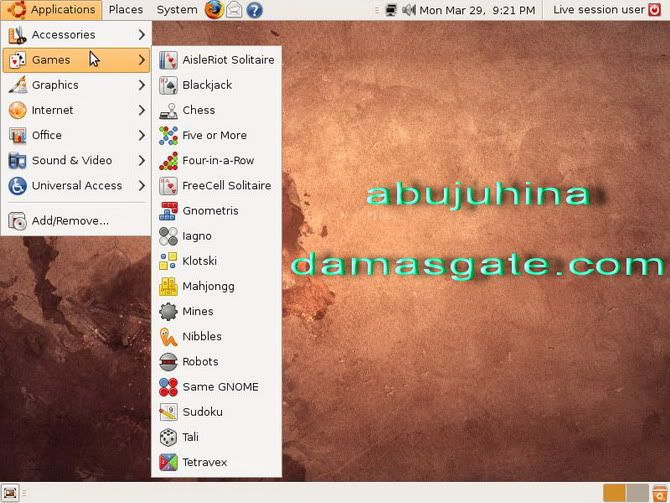
Task: Launch Sudoku from the Games list
Action: (217, 412)
